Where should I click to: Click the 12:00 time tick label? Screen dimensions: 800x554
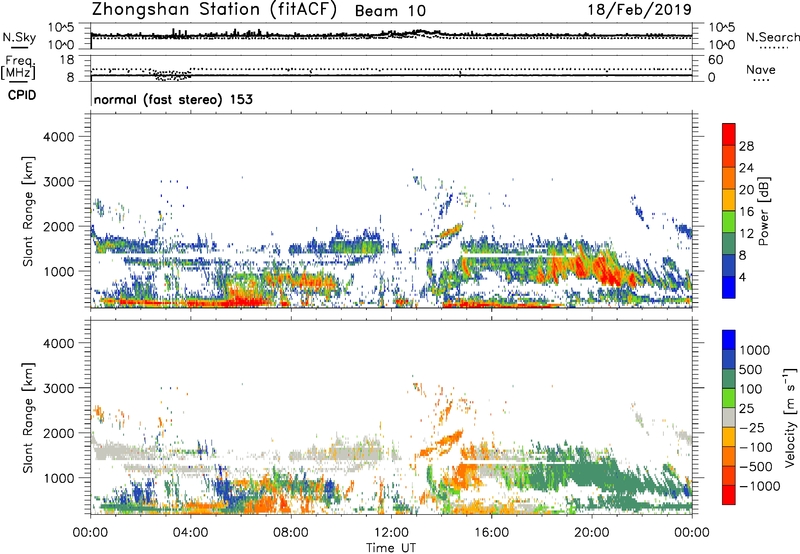point(391,533)
